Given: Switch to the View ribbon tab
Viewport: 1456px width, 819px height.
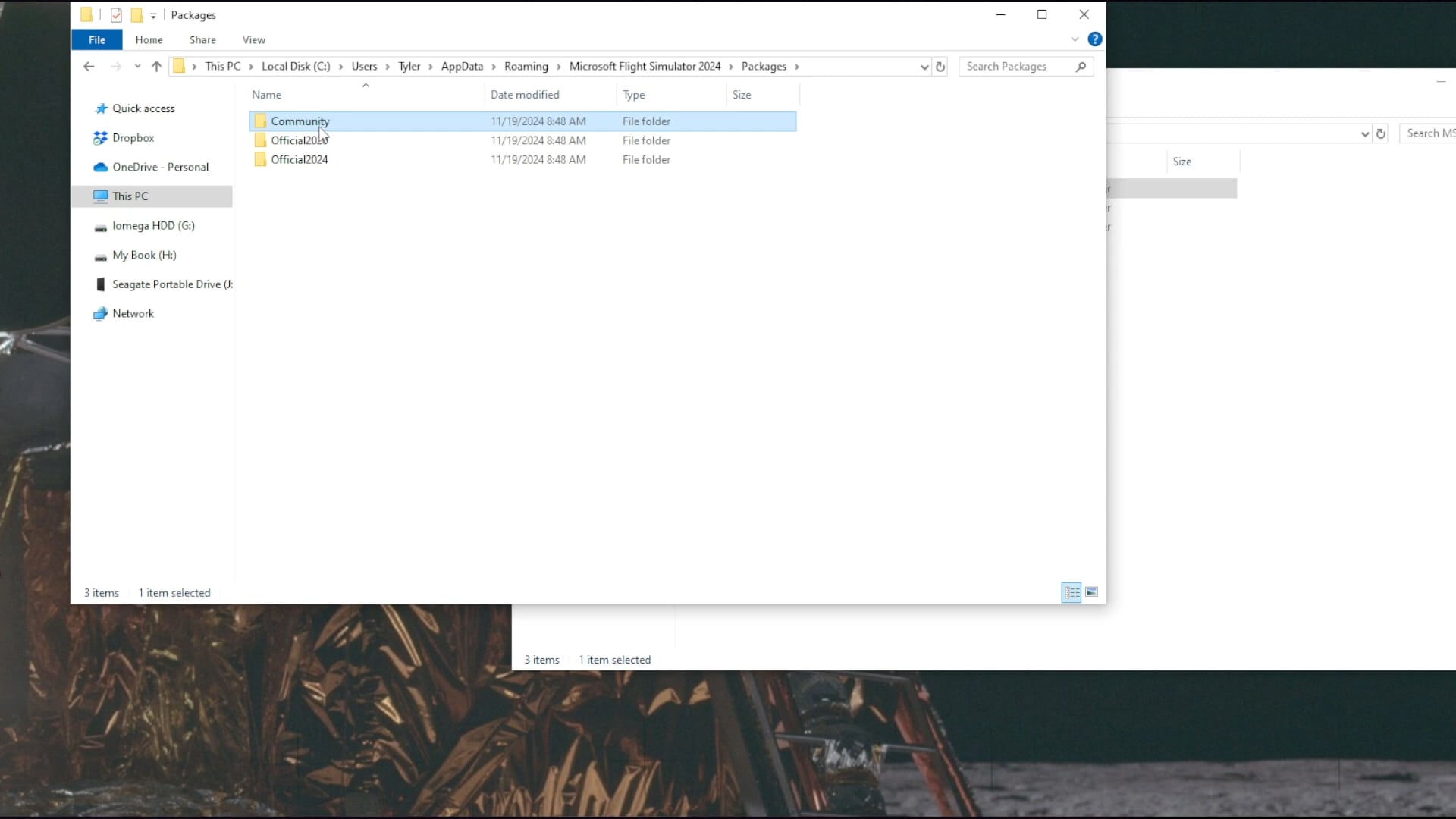Looking at the screenshot, I should (x=254, y=40).
